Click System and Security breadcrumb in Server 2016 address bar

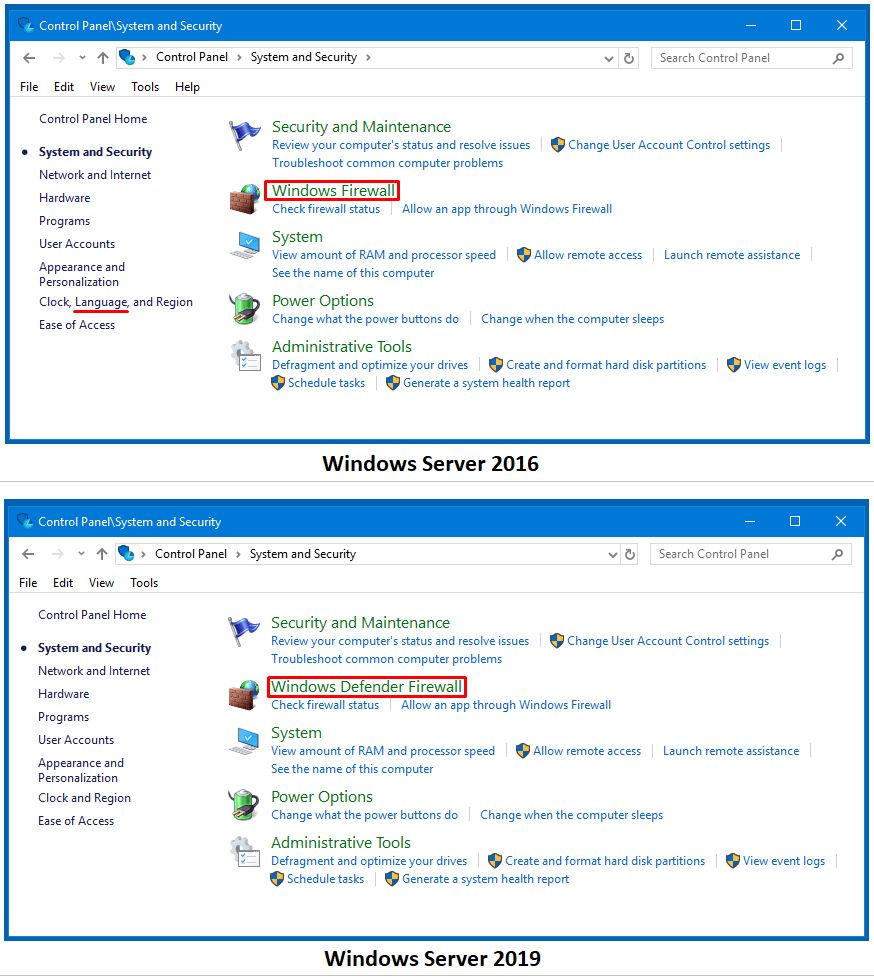click(303, 57)
